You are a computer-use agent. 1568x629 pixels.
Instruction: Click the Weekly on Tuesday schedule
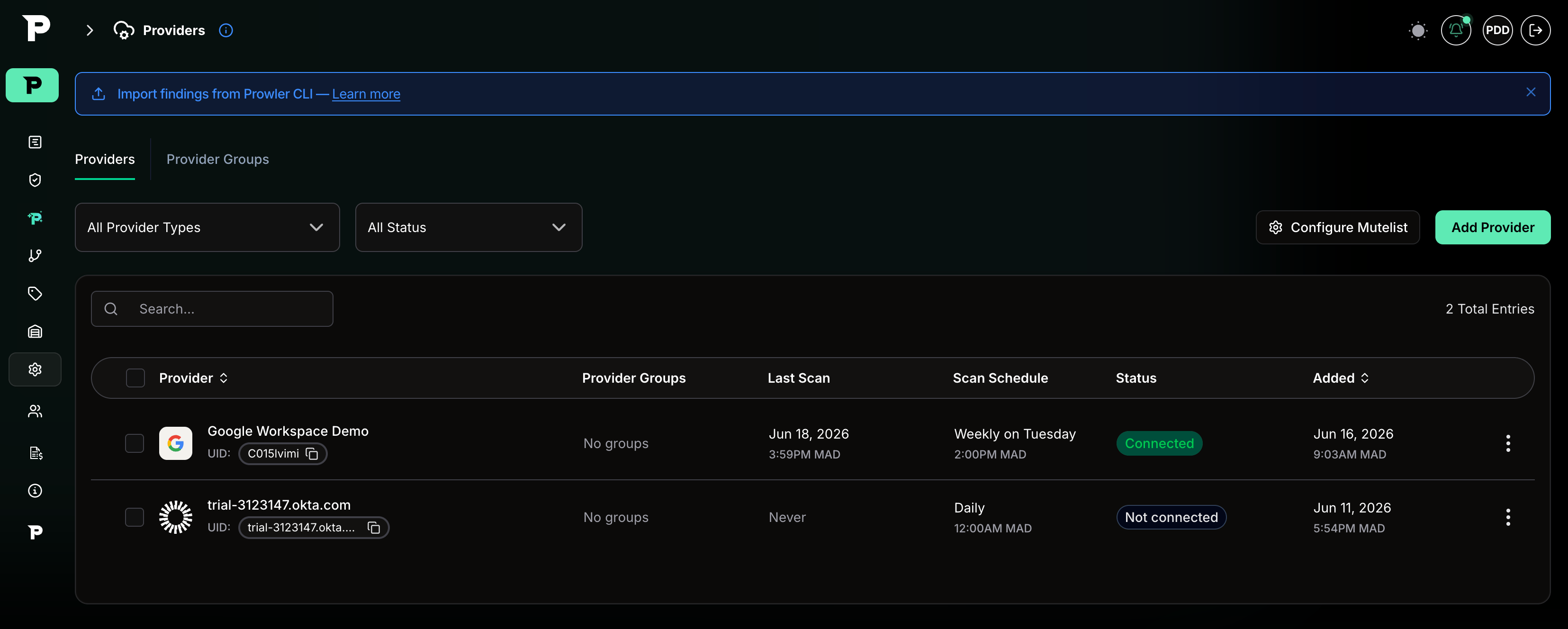(x=1015, y=434)
